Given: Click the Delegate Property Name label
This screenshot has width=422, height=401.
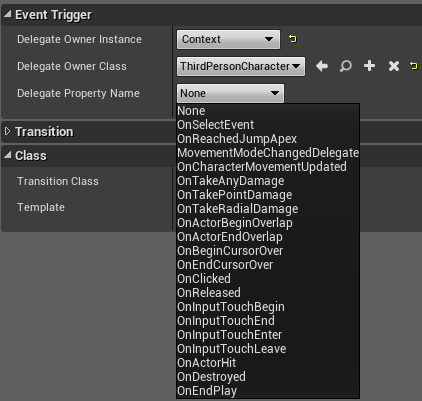Looking at the screenshot, I should coord(78,93).
